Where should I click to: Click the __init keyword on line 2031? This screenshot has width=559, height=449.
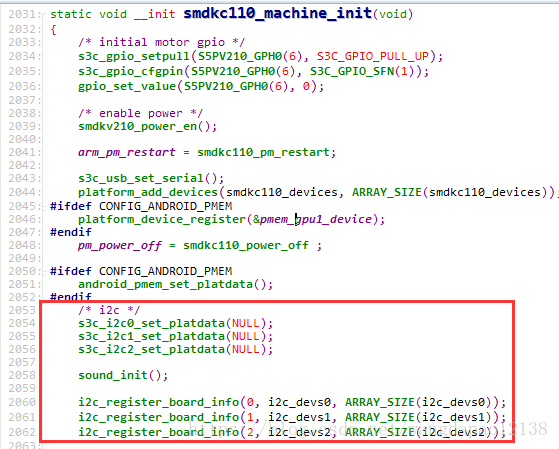[155, 14]
